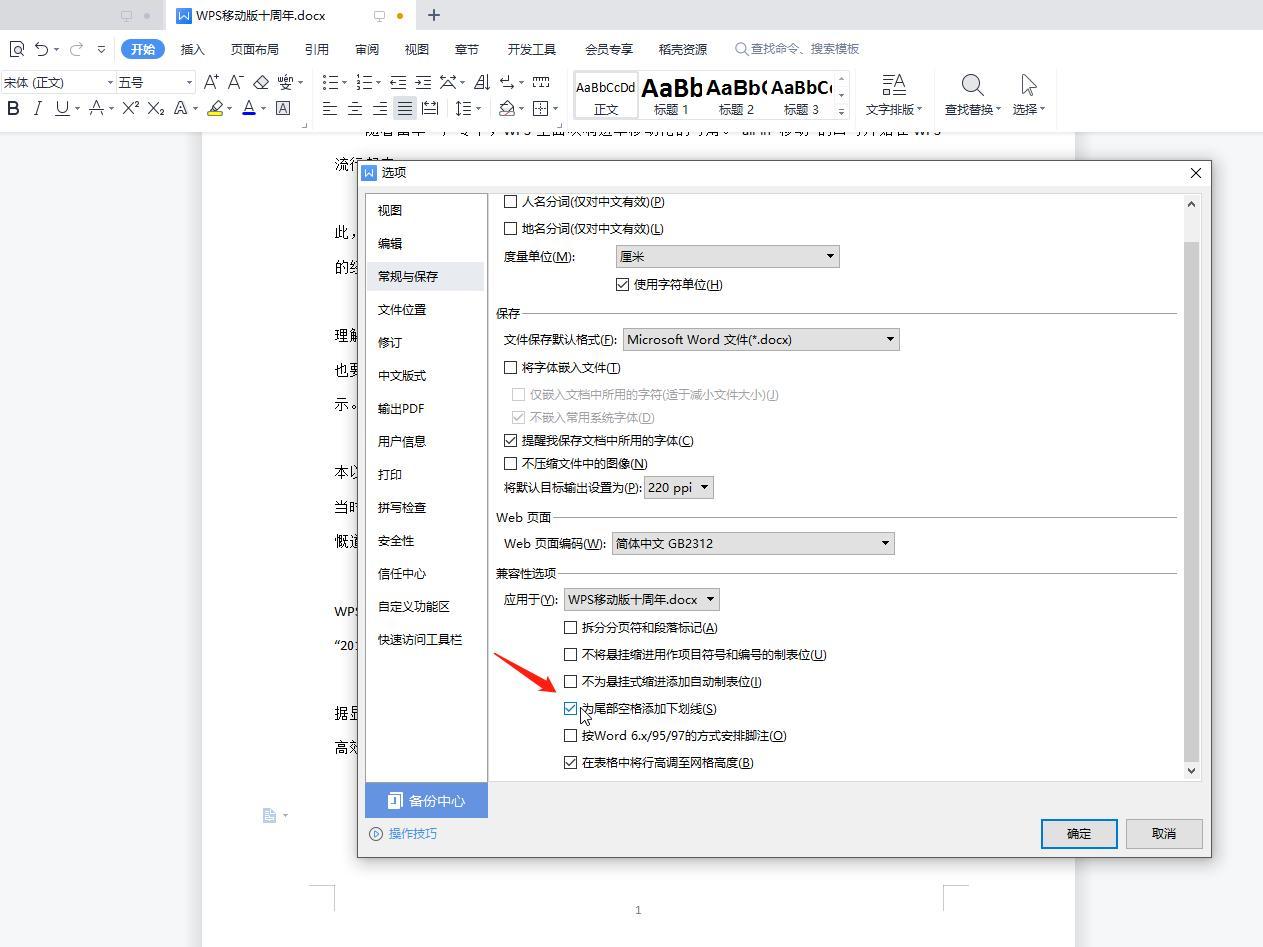This screenshot has width=1263, height=947.
Task: Check 人名分词 checkbox
Action: click(x=510, y=201)
